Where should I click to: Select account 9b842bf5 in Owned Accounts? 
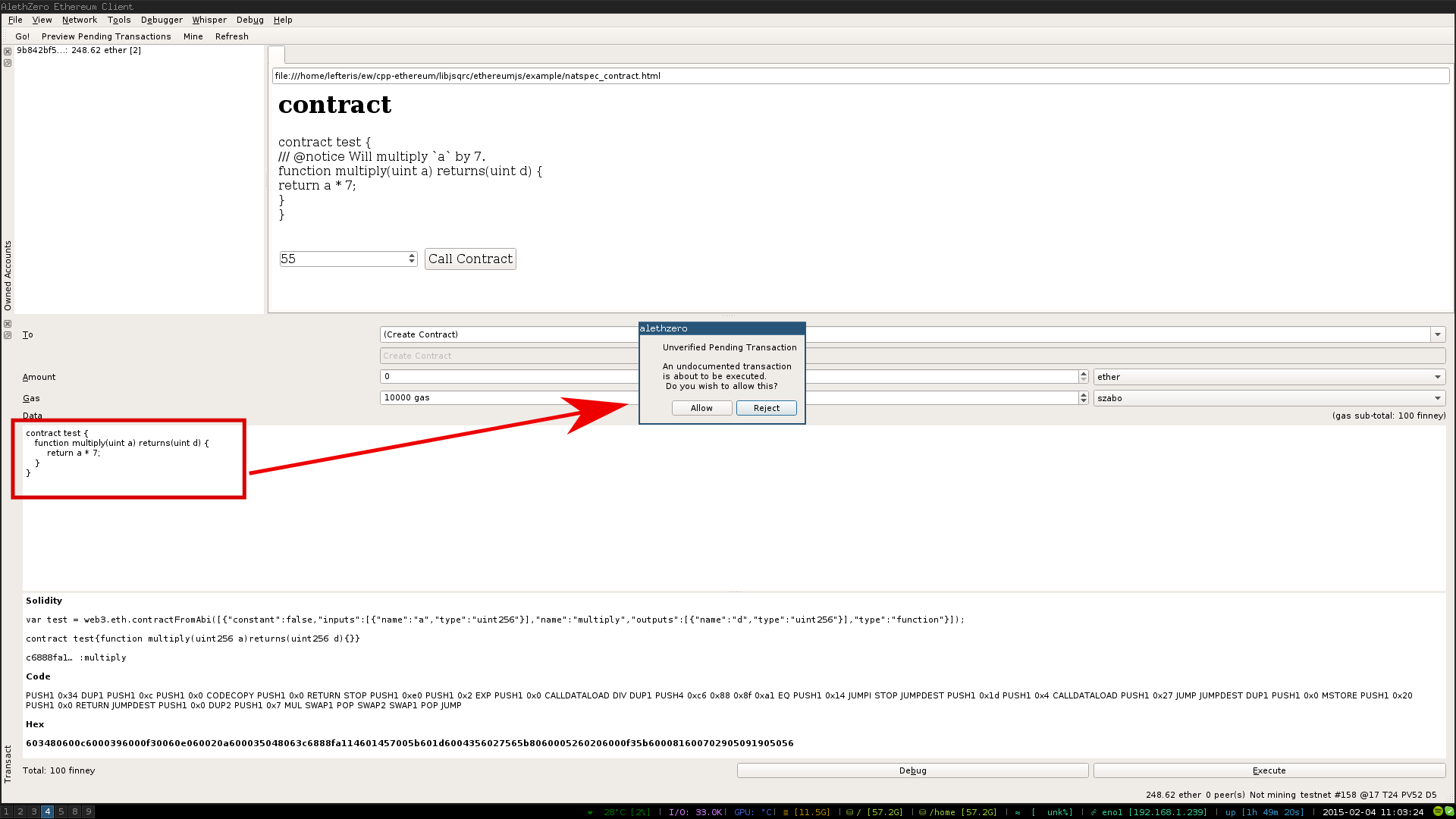(x=79, y=50)
